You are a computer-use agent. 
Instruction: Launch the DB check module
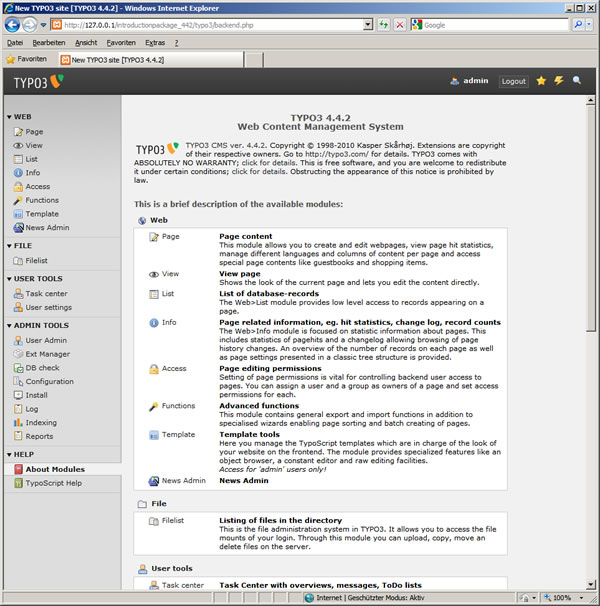coord(42,368)
